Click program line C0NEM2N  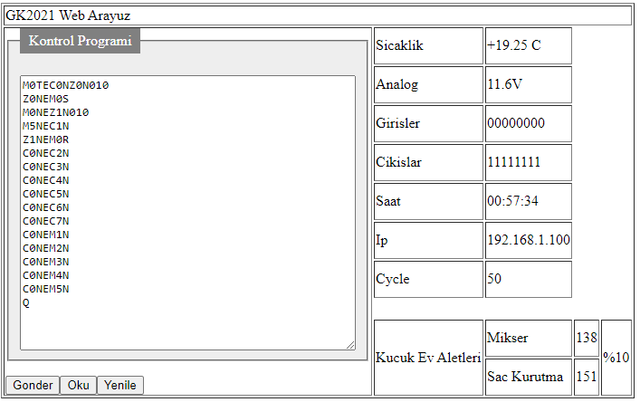pos(46,248)
